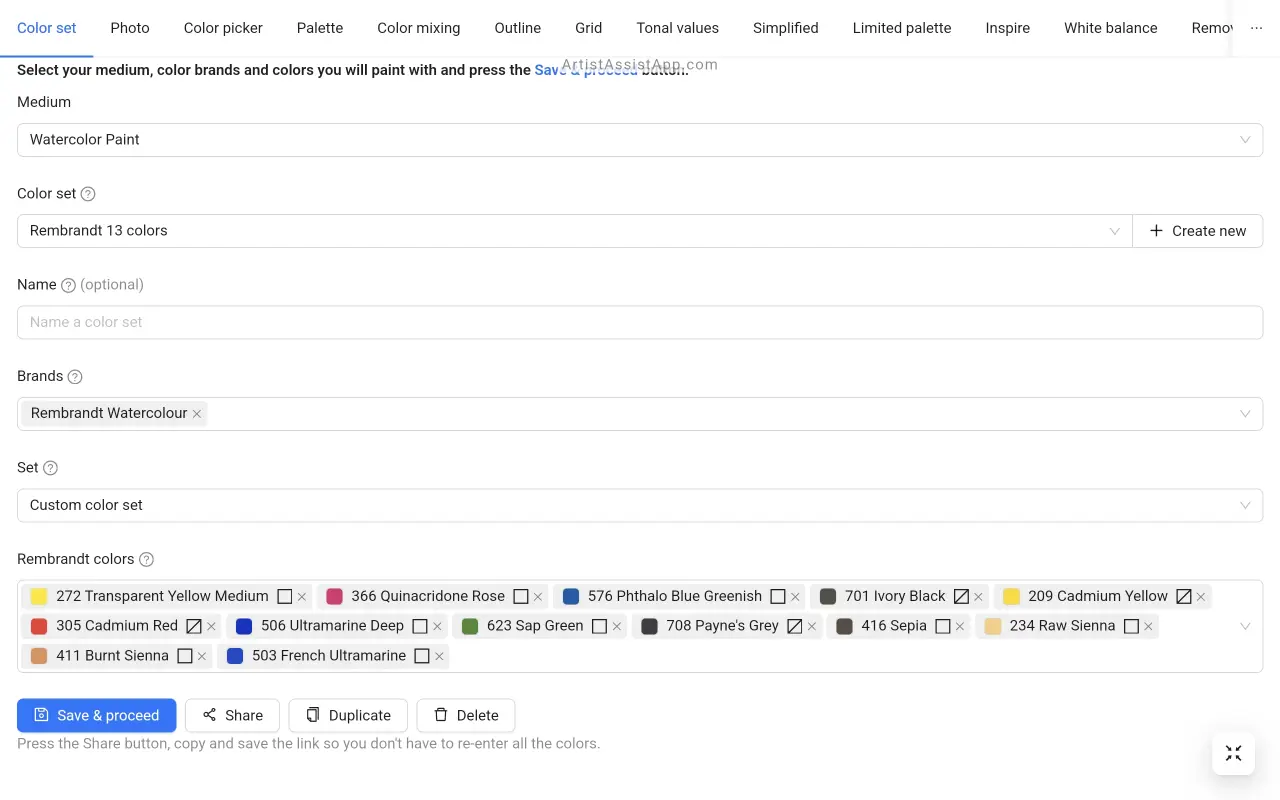Click the opacity box of Ultramarine Deep
Viewport: 1280px width, 800px height.
[420, 626]
